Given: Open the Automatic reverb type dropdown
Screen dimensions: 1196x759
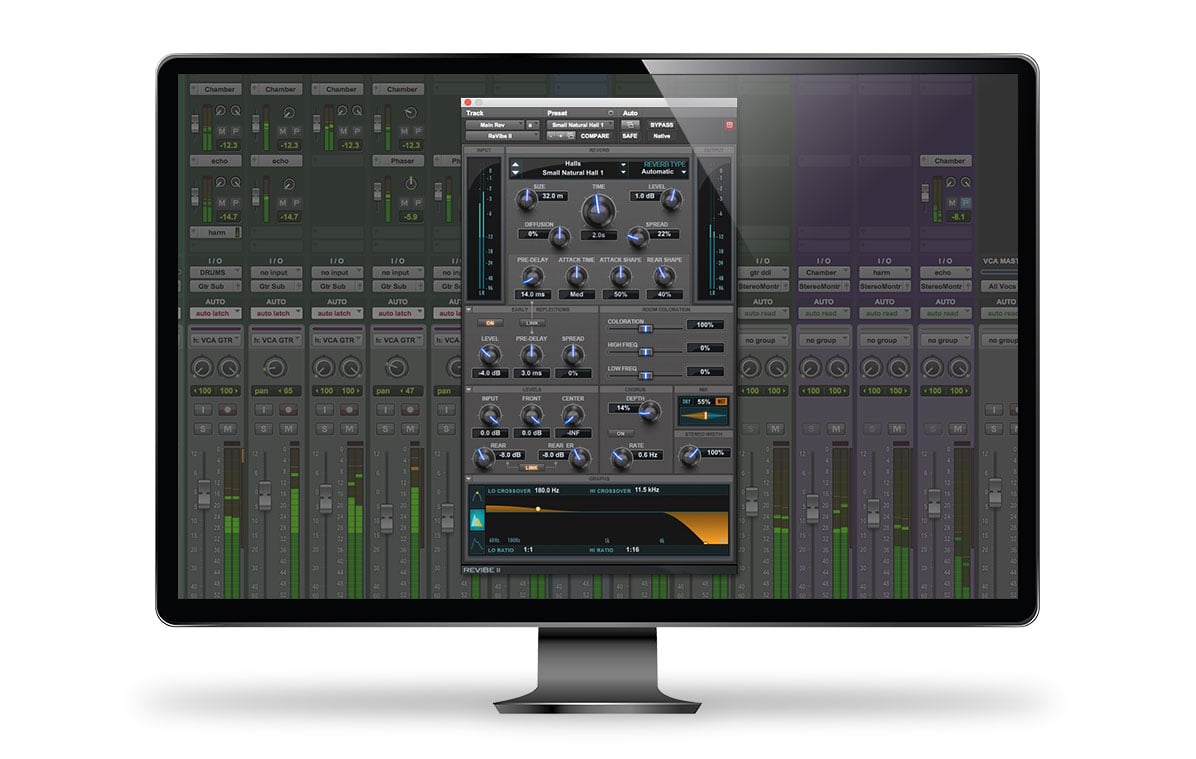Looking at the screenshot, I should (661, 171).
